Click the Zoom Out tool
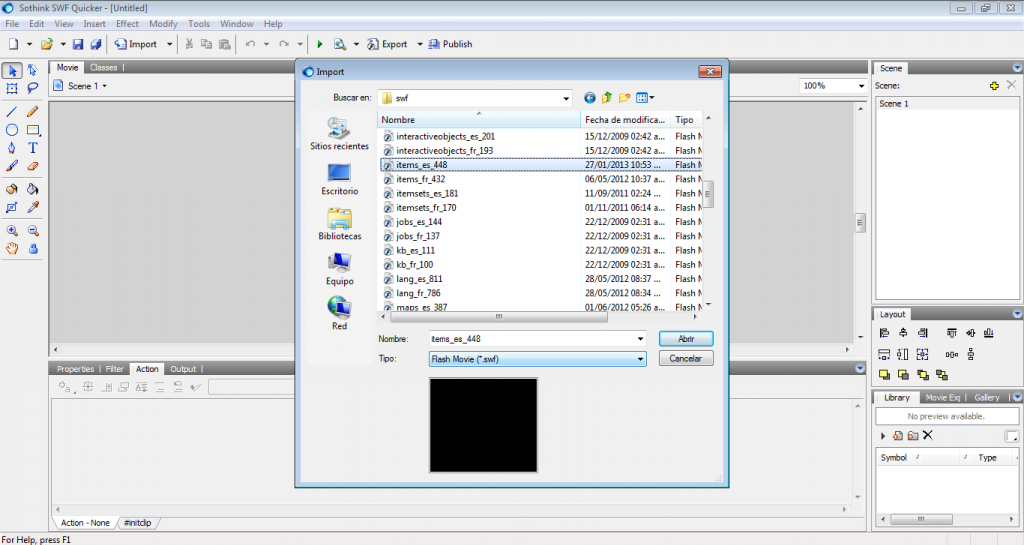The height and width of the screenshot is (545, 1024). [x=33, y=230]
